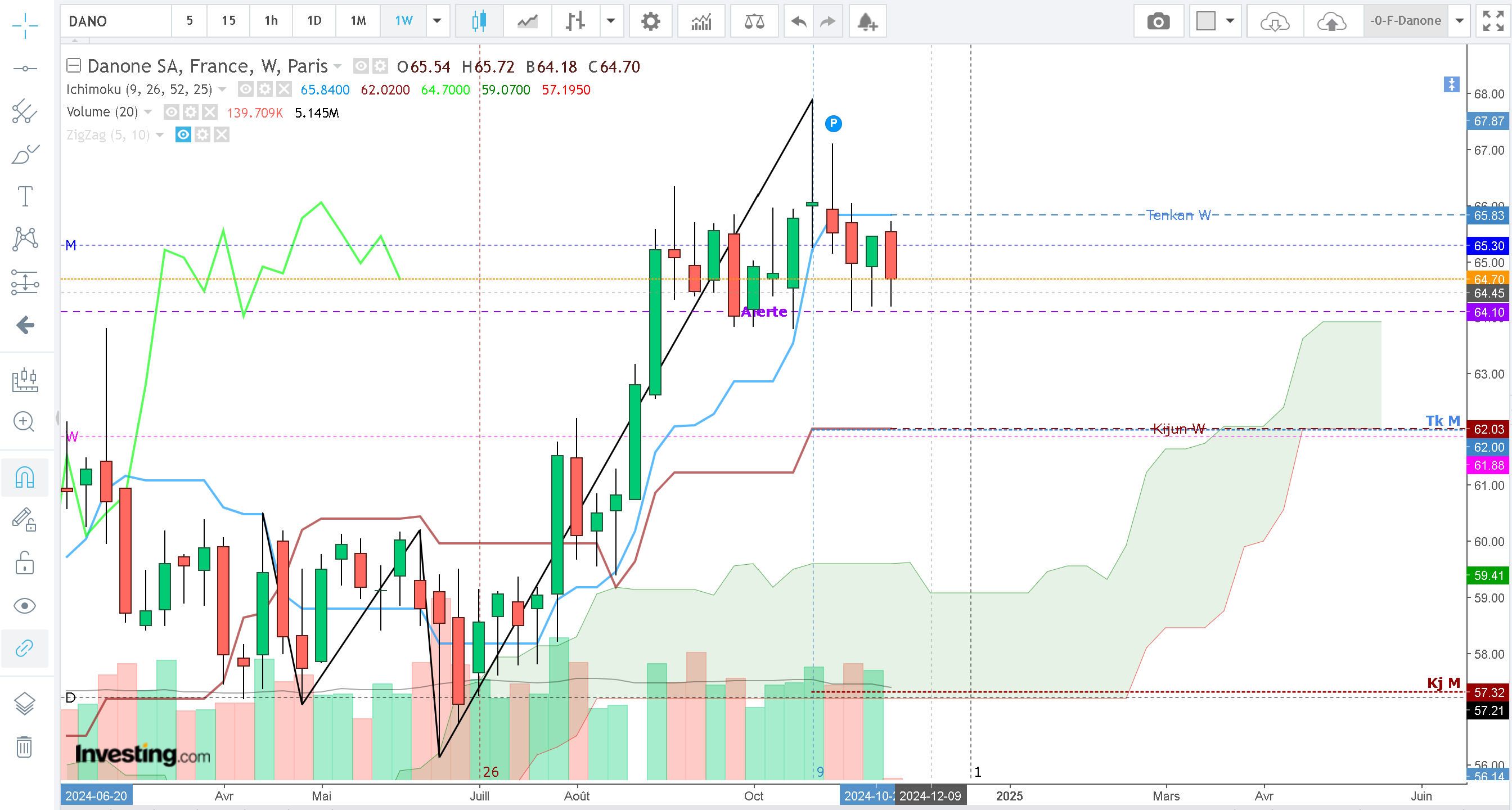Switch to the 1h timeframe
This screenshot has width=1512, height=810.
click(271, 21)
